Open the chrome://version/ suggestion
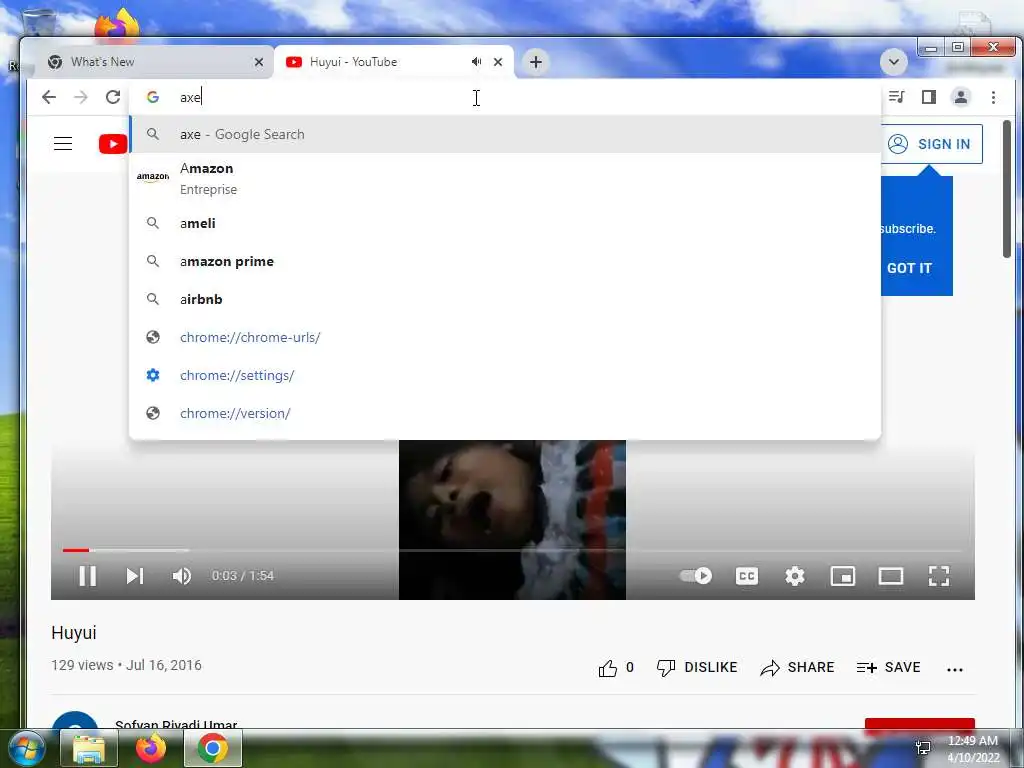1024x768 pixels. coord(505,413)
